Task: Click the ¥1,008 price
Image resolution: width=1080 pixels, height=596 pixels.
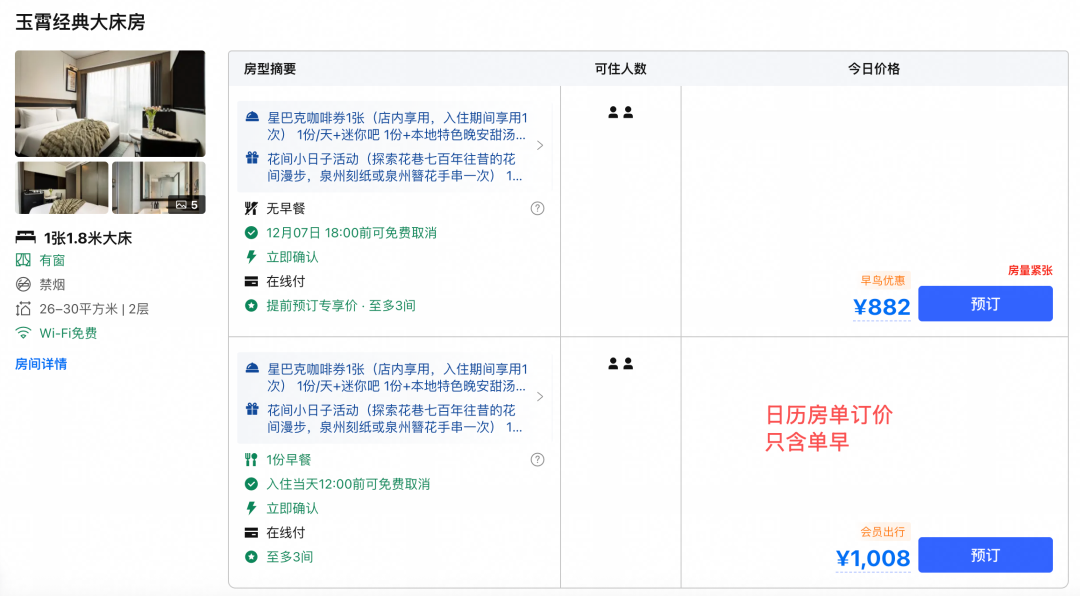Action: click(873, 558)
